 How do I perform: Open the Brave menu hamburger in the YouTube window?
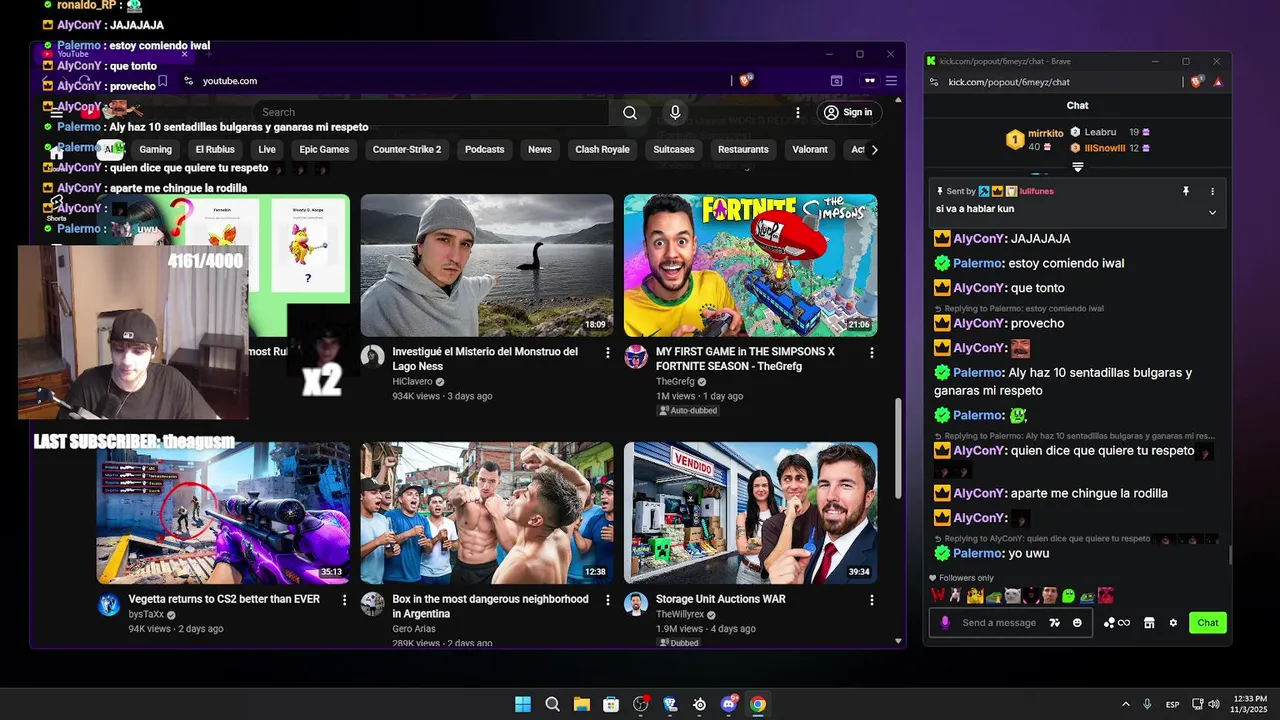pyautogui.click(x=891, y=81)
